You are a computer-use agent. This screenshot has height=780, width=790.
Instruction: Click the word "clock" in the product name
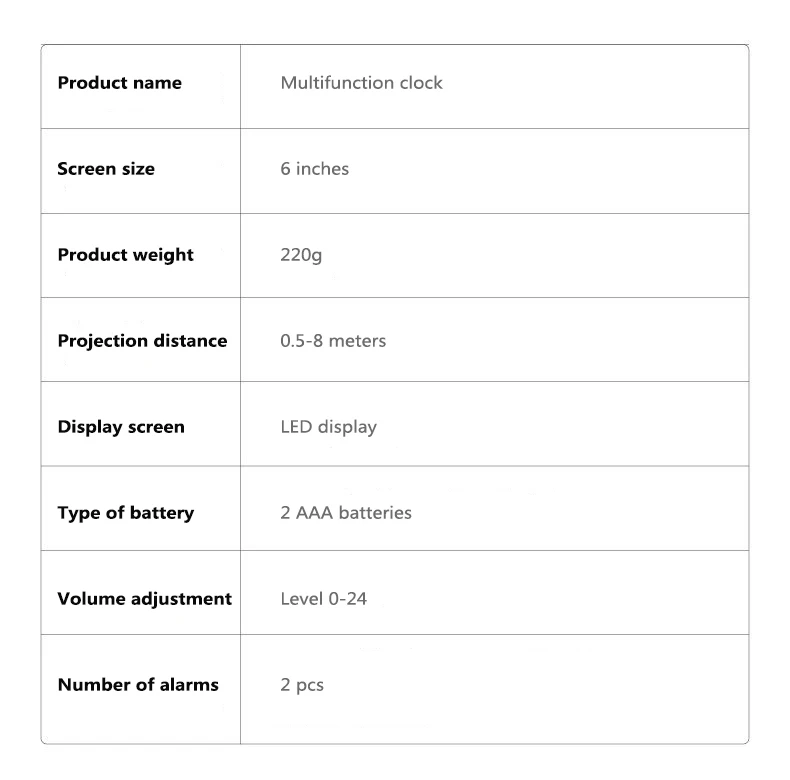tap(421, 83)
